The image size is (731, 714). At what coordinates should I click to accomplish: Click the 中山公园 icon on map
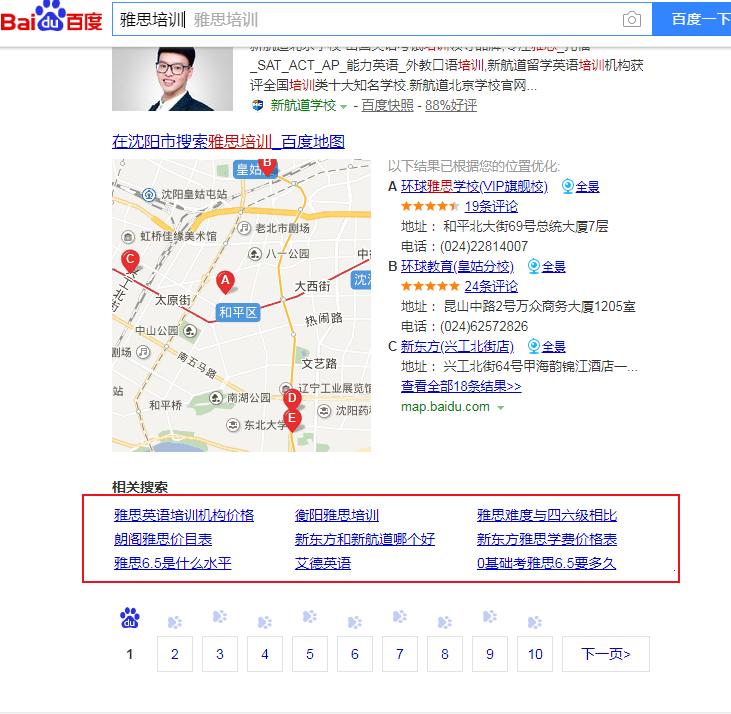pyautogui.click(x=190, y=331)
